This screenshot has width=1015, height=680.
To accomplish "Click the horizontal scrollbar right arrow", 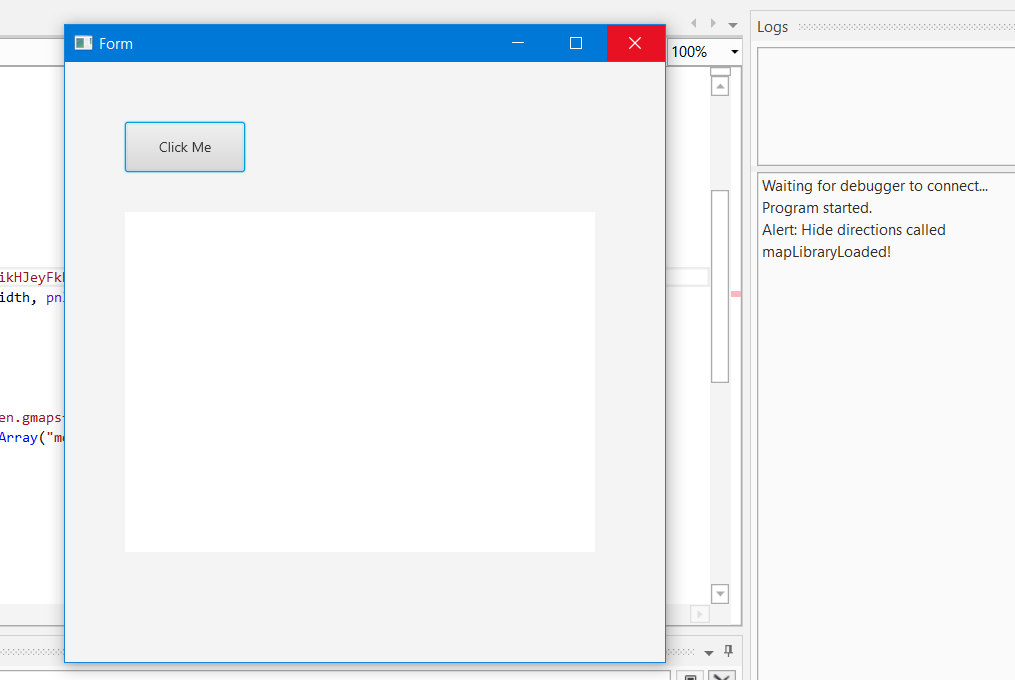I will 699,614.
